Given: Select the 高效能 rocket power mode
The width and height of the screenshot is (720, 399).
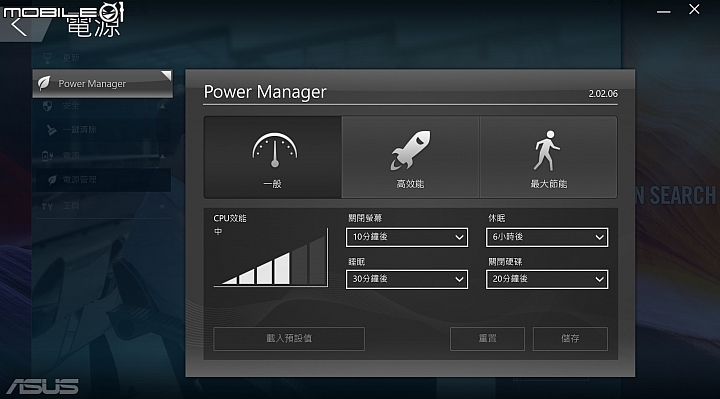Looking at the screenshot, I should pos(411,157).
